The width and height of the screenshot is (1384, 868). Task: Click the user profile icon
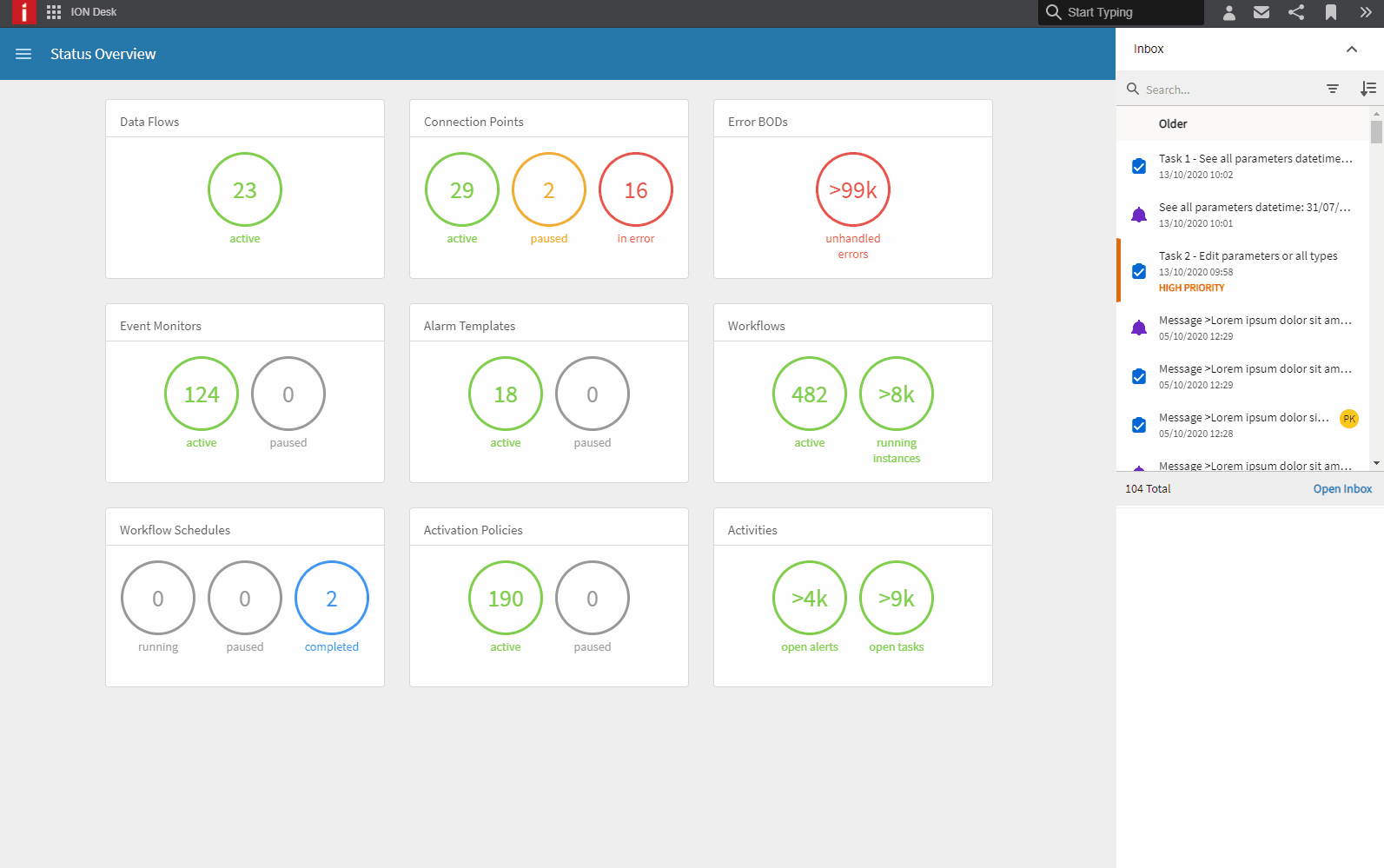1228,12
